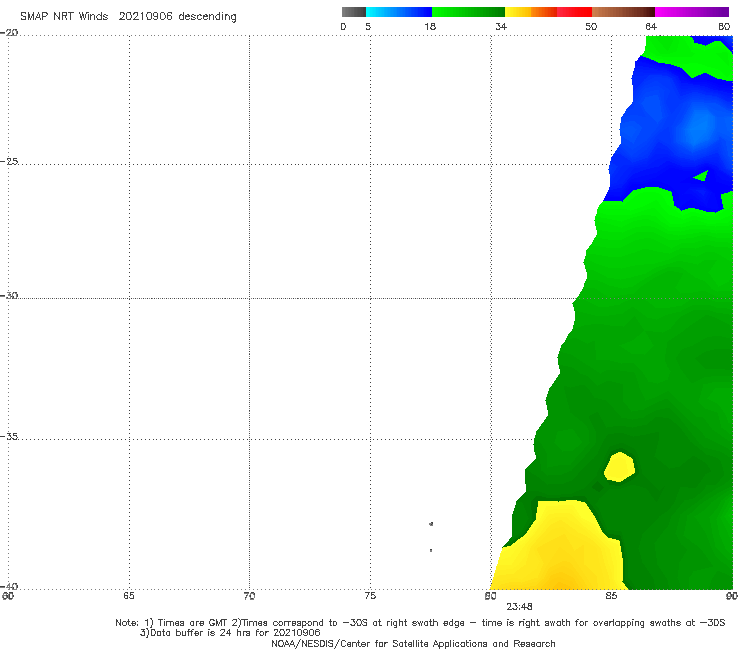Click the yellow-orange segment of the color bar
The height and width of the screenshot is (650, 740).
(x=531, y=12)
